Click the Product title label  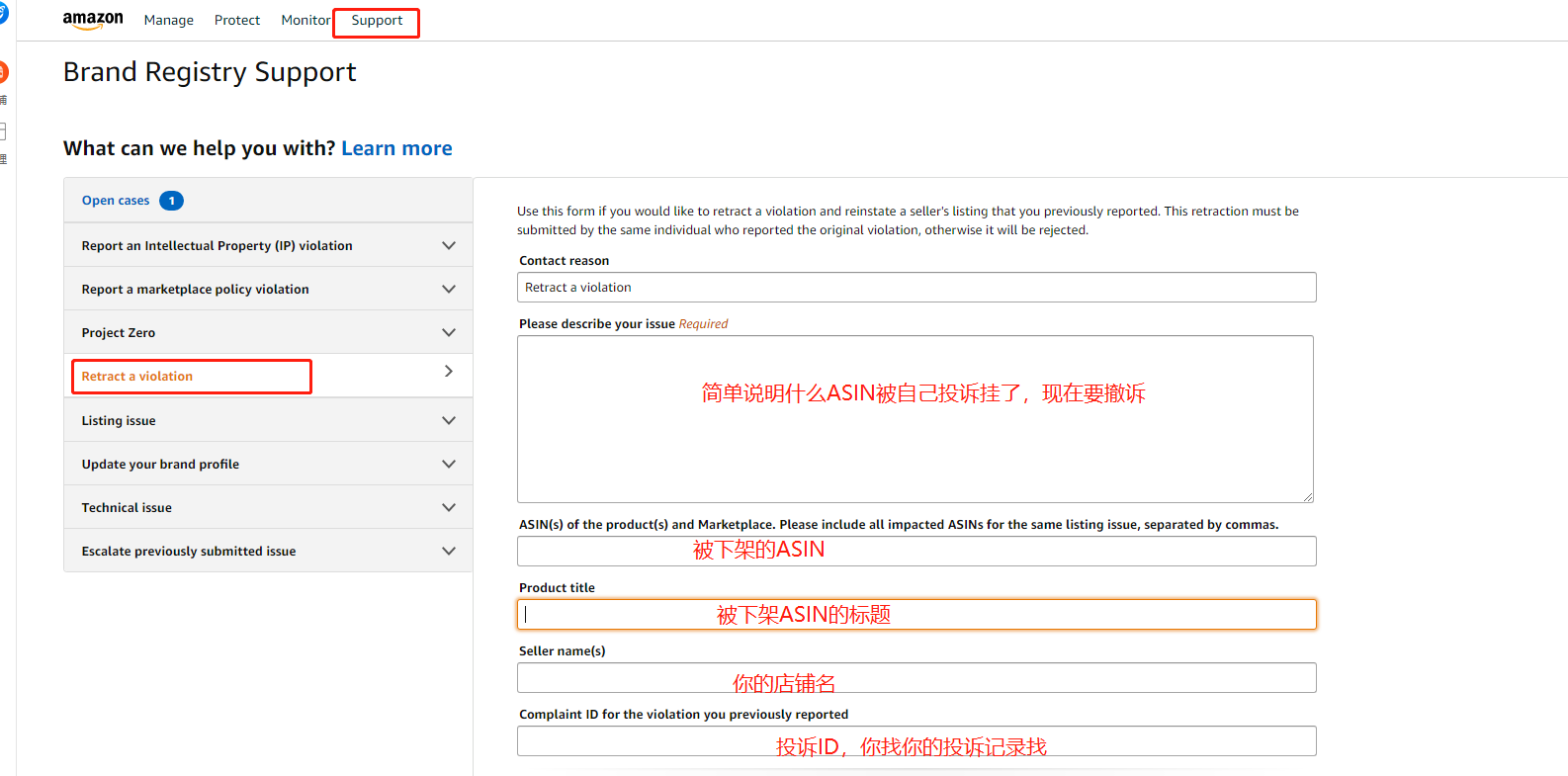tap(557, 588)
